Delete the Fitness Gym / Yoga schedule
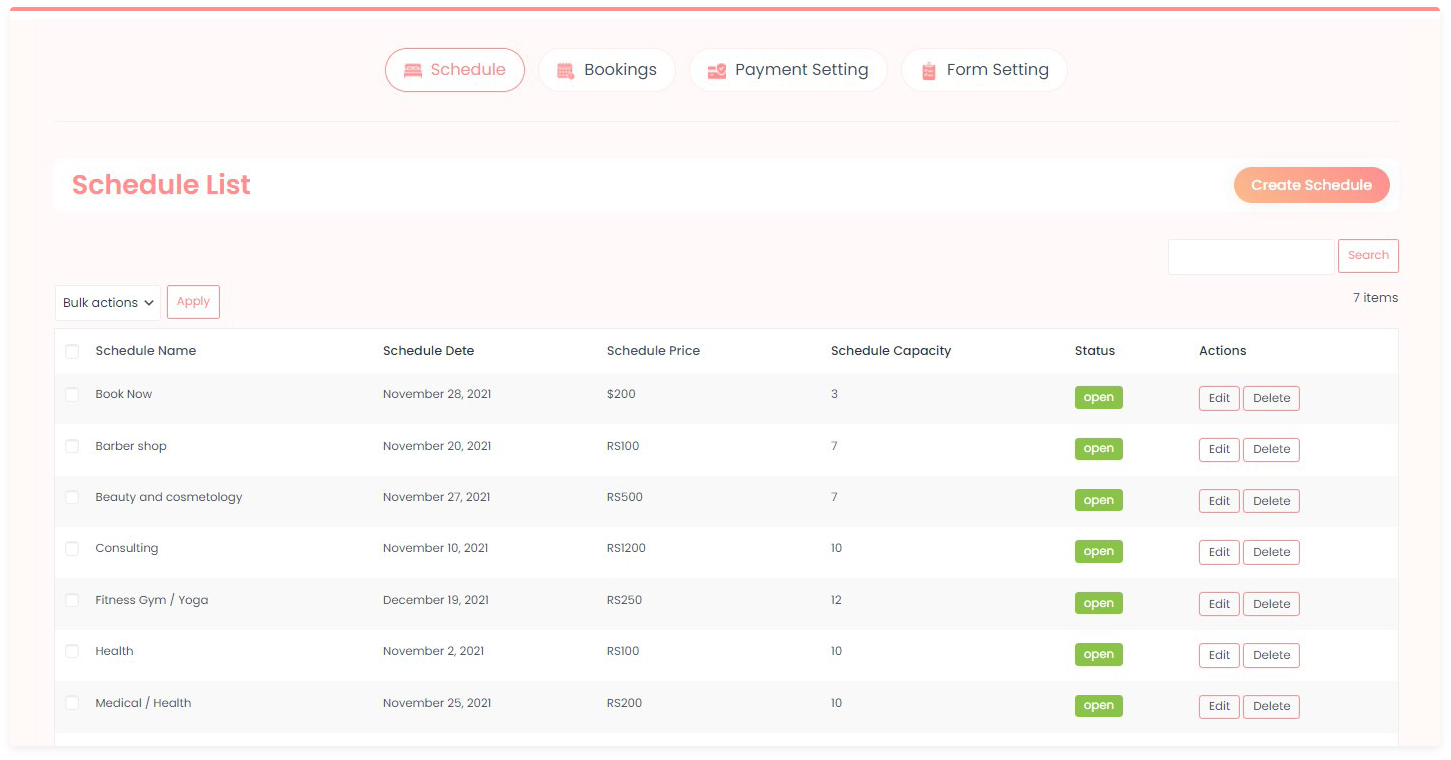1451x760 pixels. coord(1271,604)
